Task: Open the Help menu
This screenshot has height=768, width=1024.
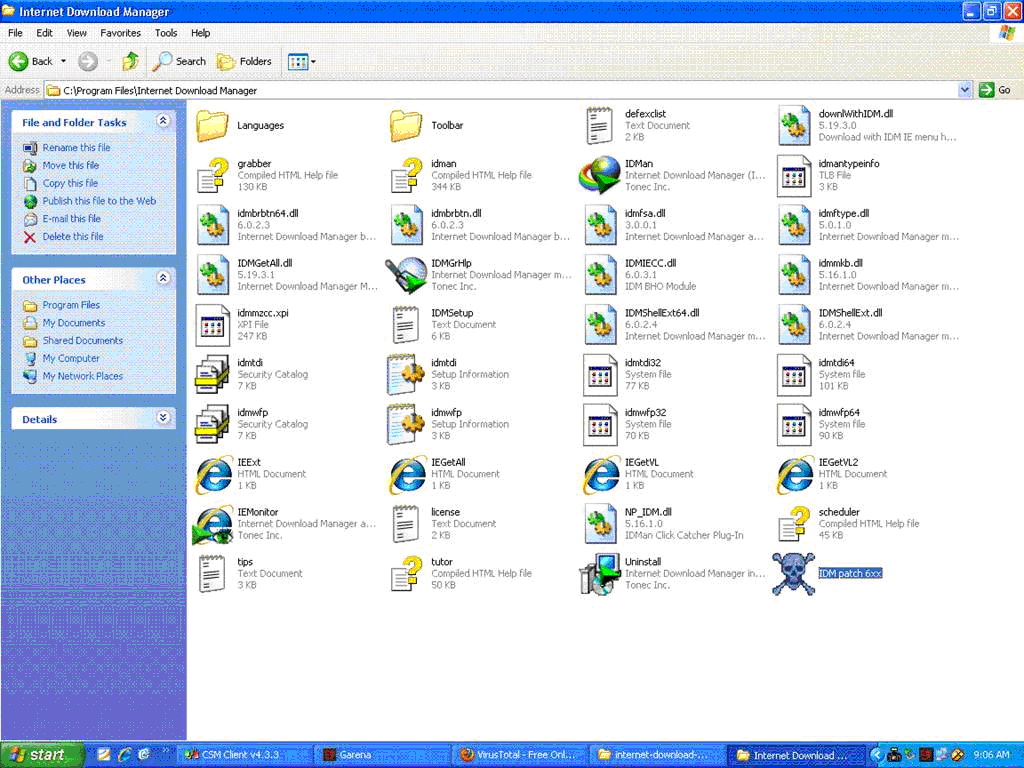Action: tap(200, 33)
